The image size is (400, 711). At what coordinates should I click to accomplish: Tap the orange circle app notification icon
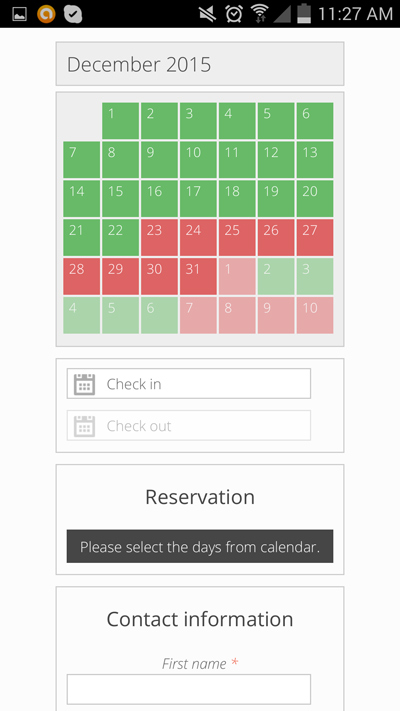(x=46, y=14)
